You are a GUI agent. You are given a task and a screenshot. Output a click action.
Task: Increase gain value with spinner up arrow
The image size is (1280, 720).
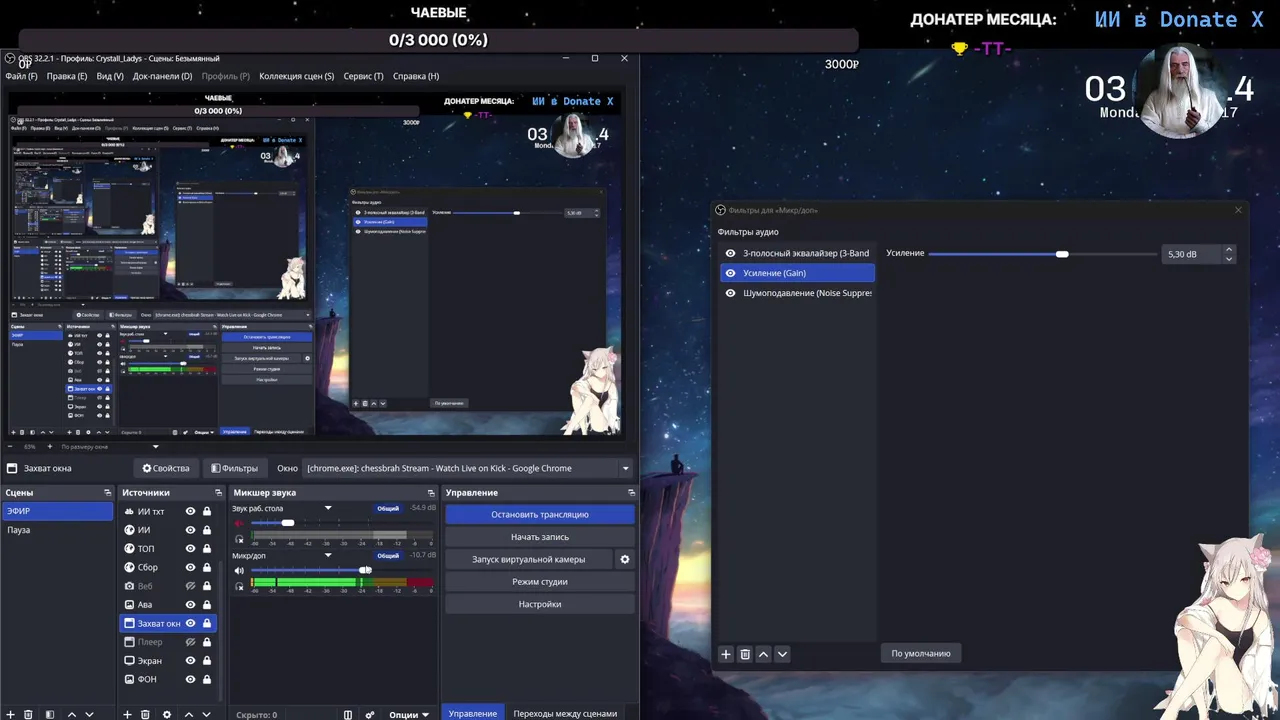1229,249
